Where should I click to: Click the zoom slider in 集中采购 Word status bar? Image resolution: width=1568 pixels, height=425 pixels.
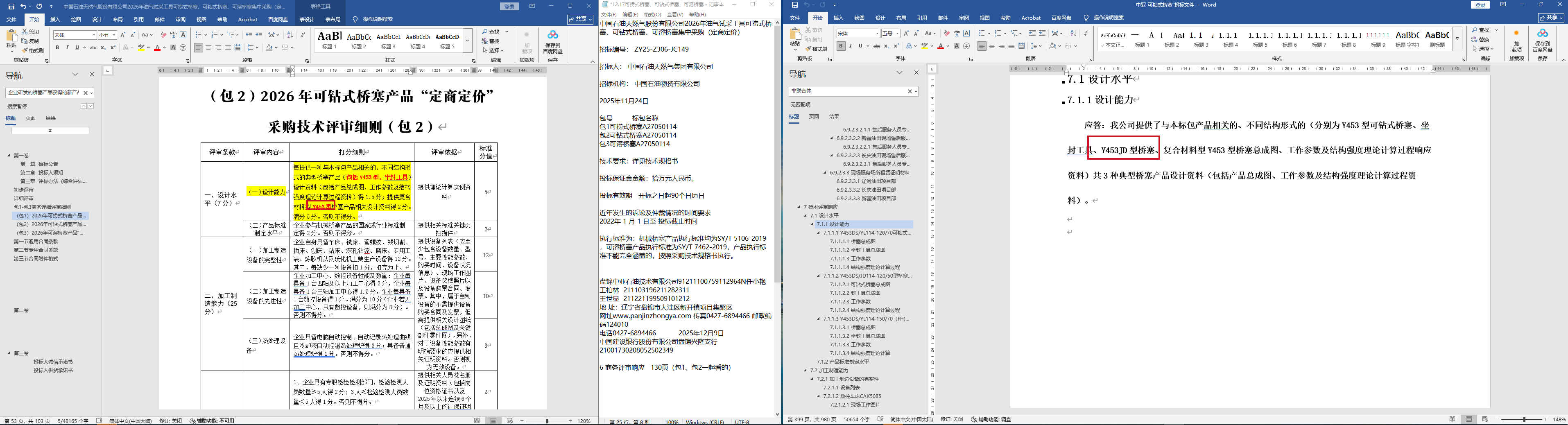(x=547, y=421)
